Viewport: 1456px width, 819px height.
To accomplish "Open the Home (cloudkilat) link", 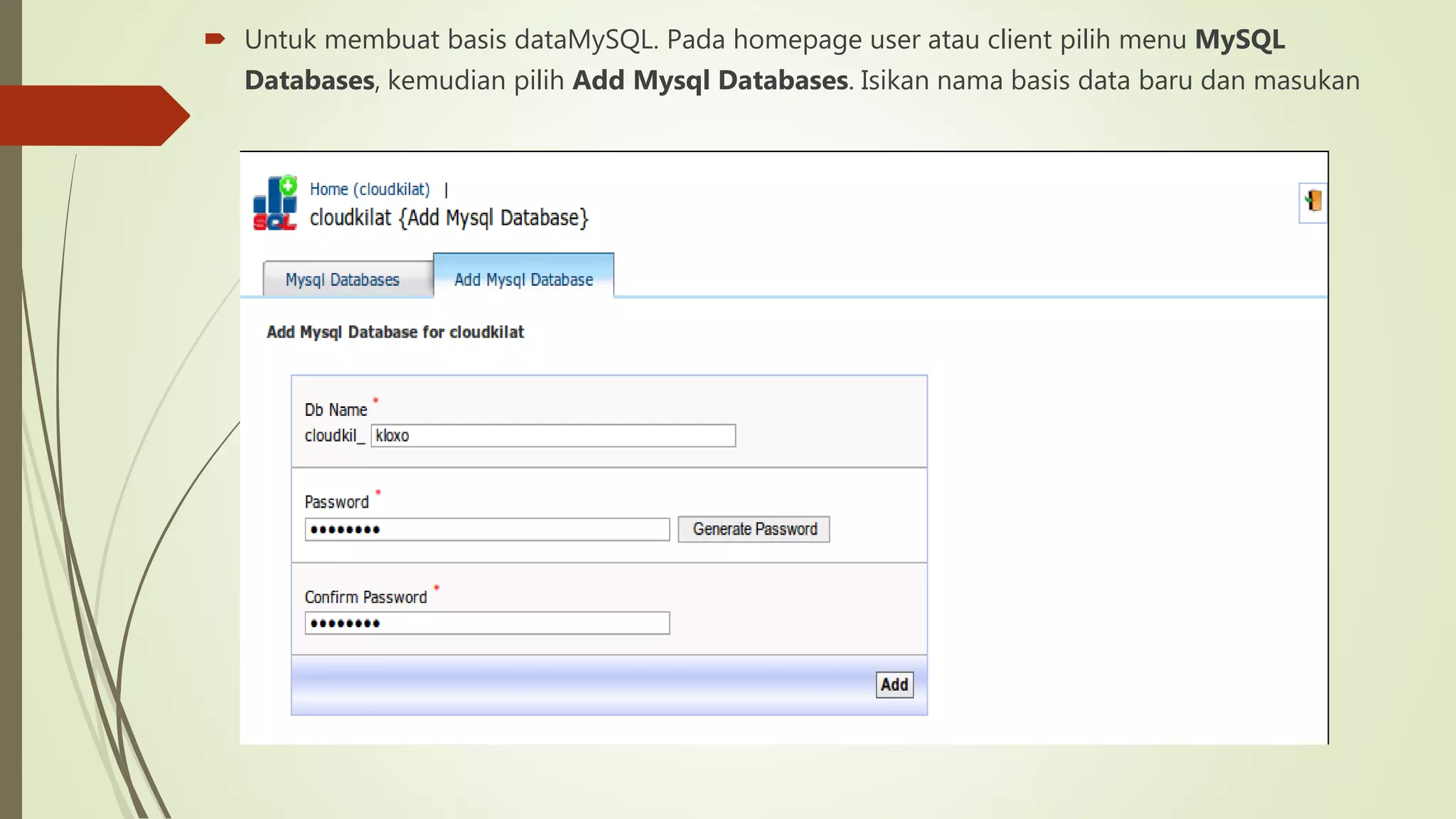I will (x=370, y=189).
